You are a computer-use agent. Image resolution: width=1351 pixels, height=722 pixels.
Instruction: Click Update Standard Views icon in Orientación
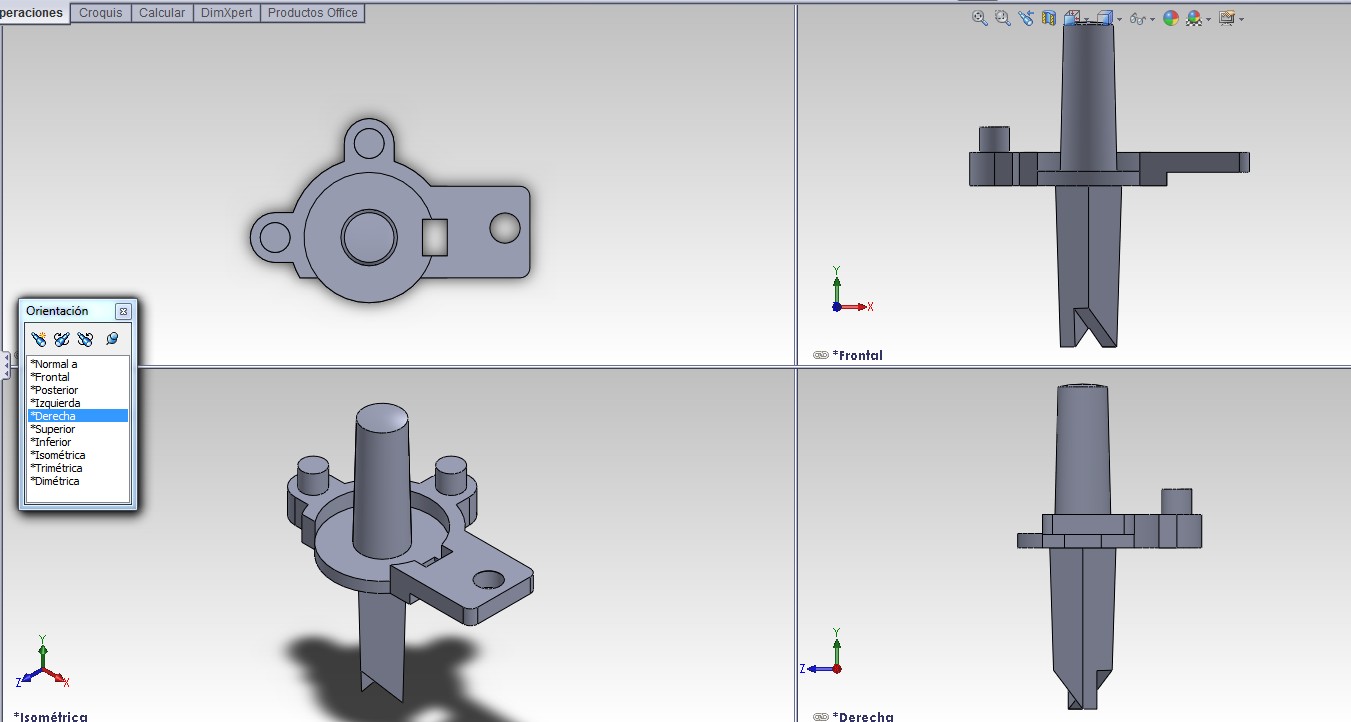(x=62, y=339)
